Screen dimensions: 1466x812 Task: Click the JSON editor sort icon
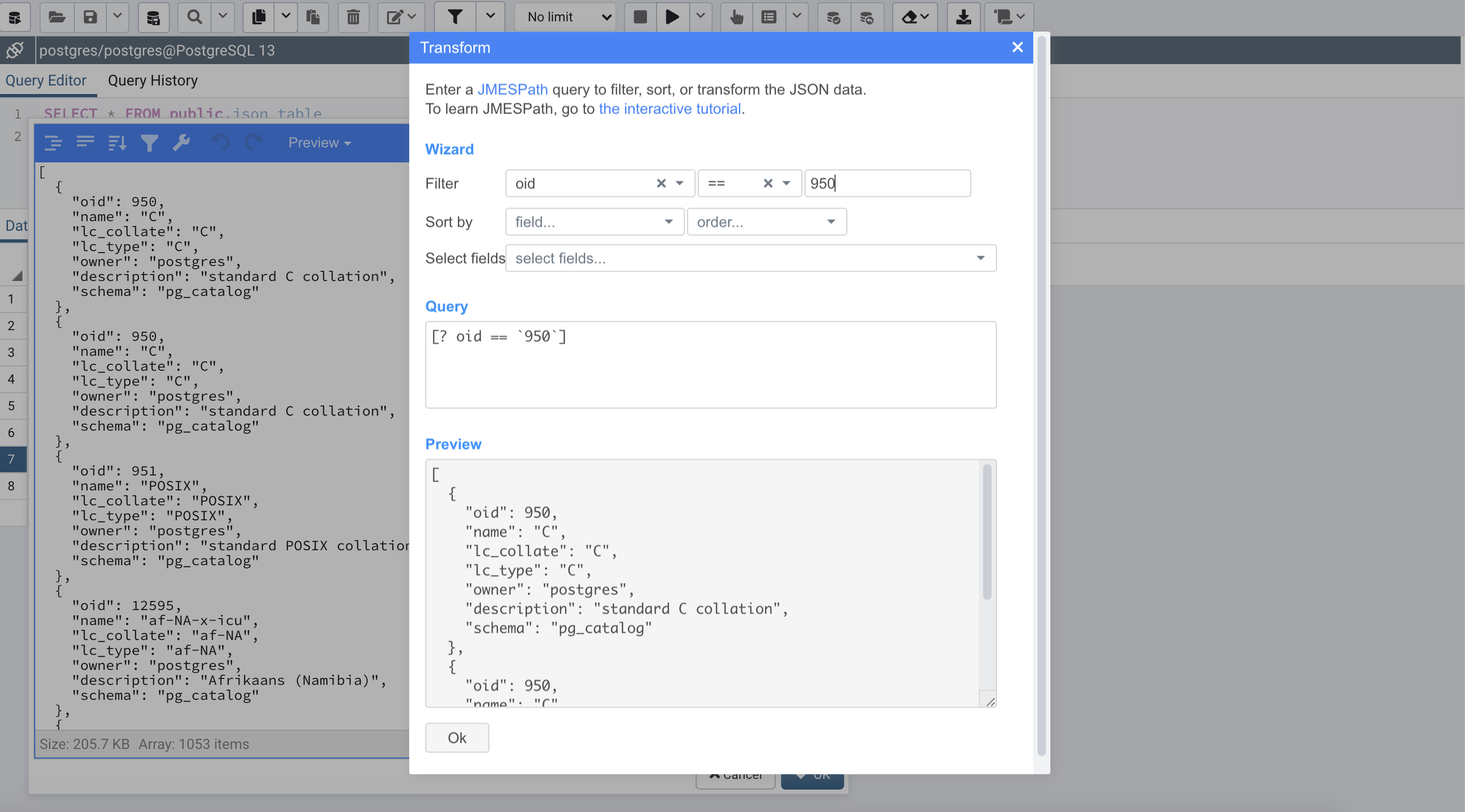[x=116, y=142]
